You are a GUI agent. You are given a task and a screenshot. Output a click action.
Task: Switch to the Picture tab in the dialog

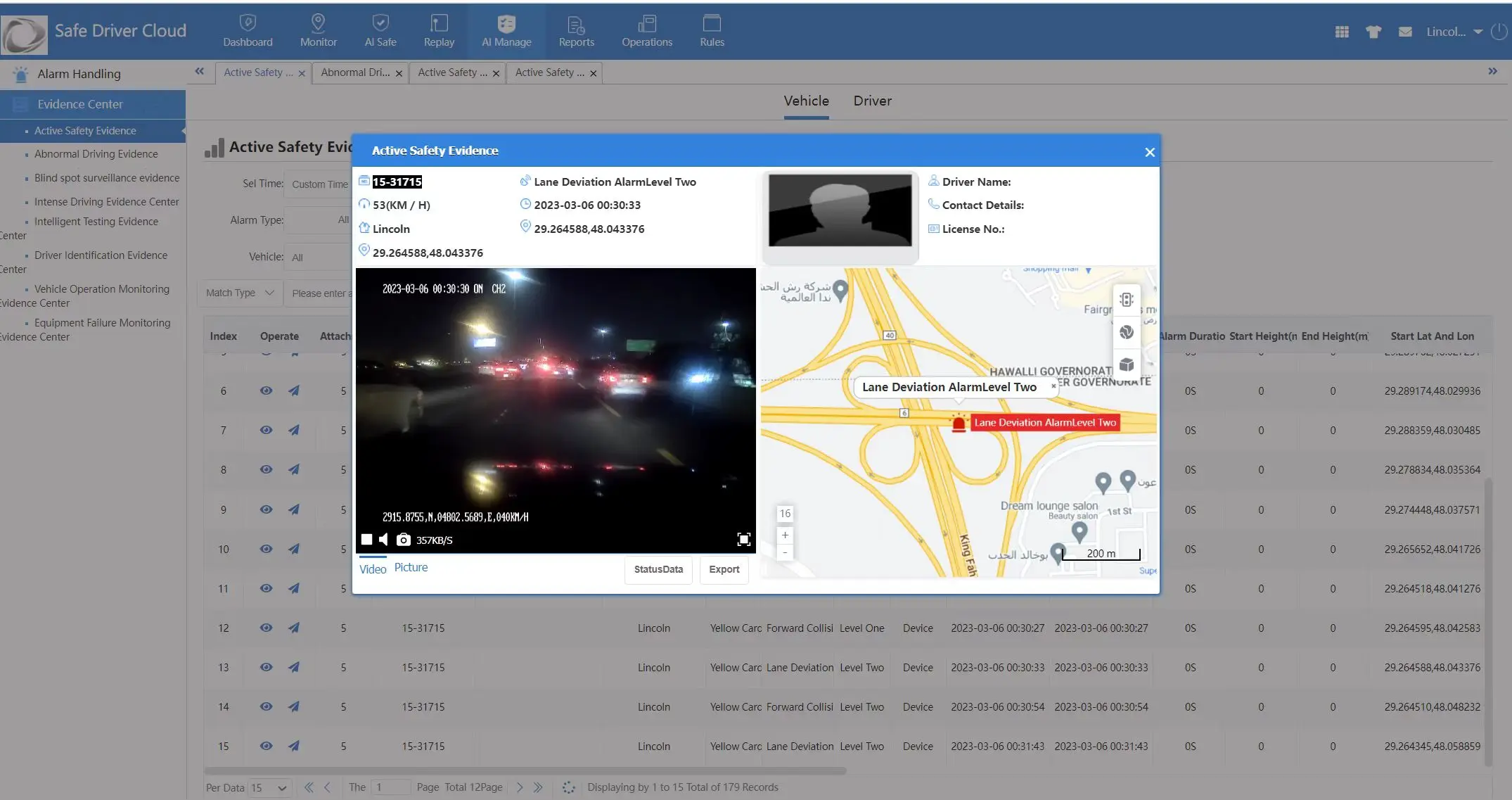(411, 567)
